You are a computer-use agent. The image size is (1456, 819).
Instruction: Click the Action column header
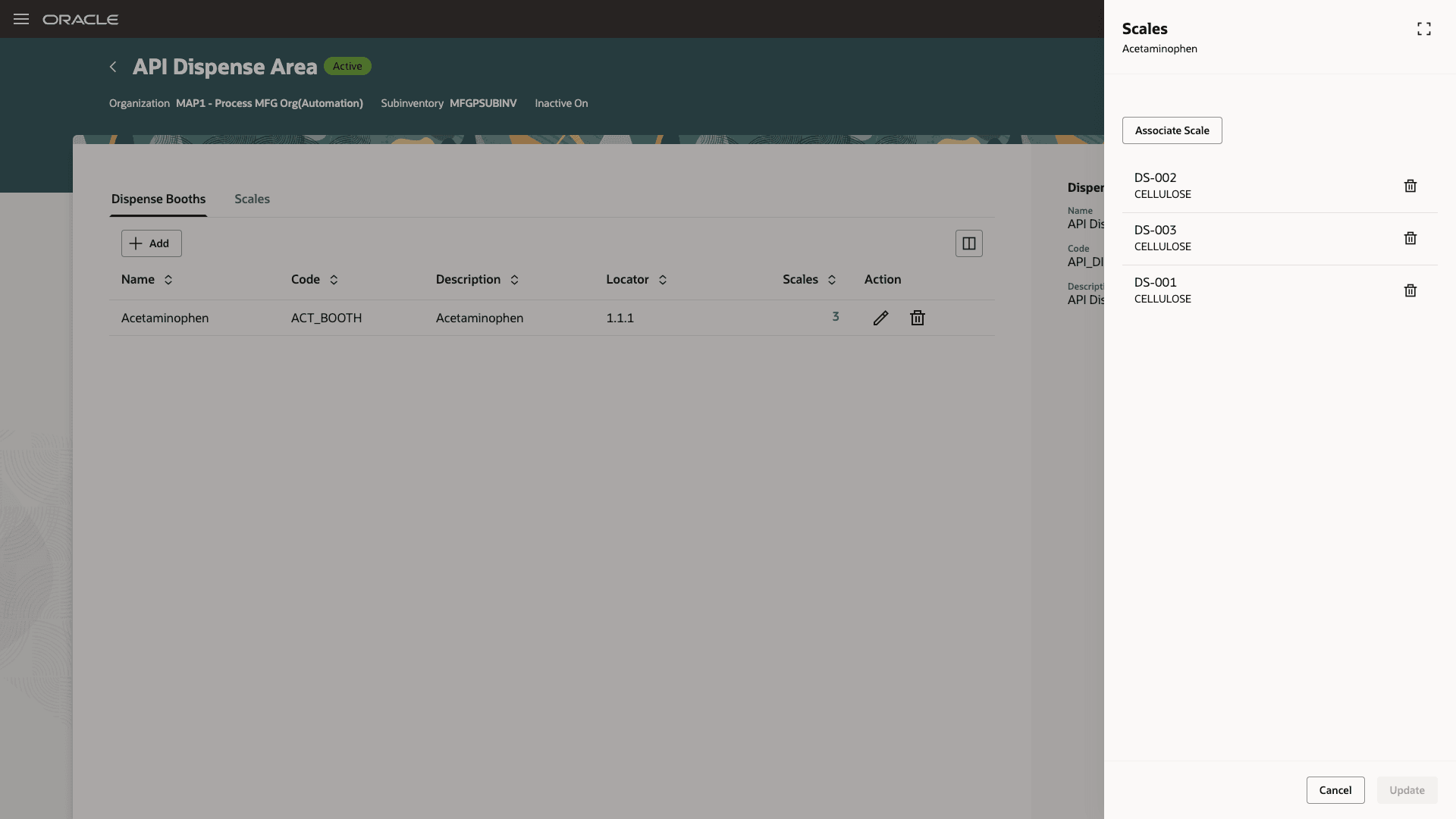[883, 279]
